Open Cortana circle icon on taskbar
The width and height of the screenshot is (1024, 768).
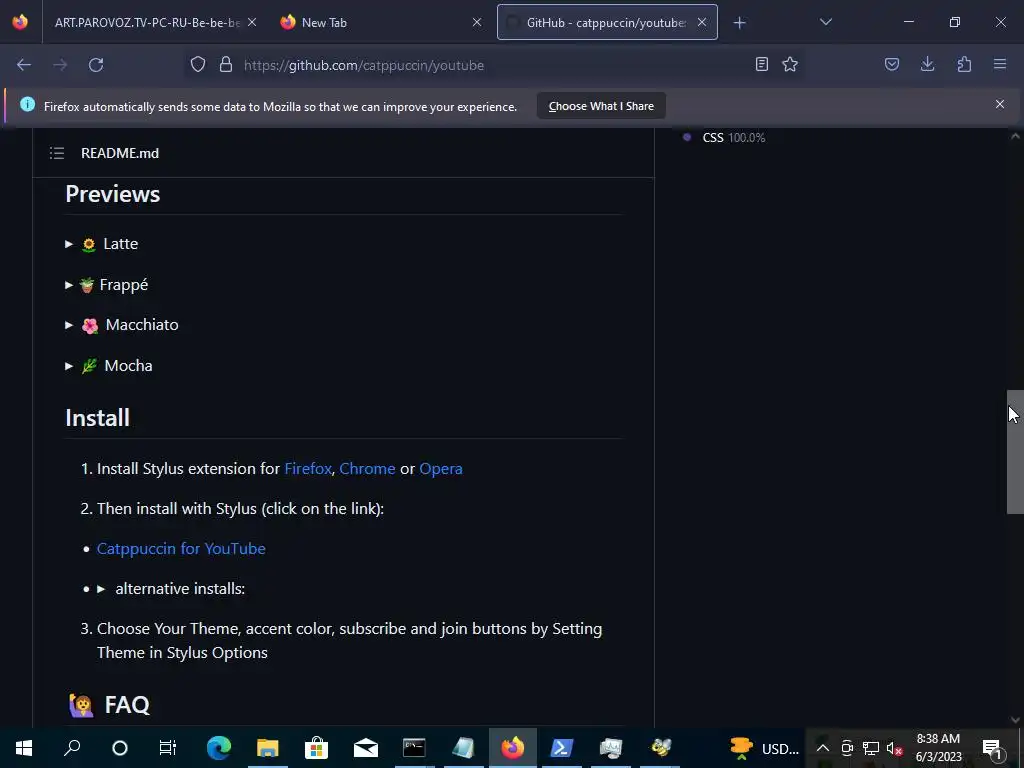pyautogui.click(x=120, y=748)
